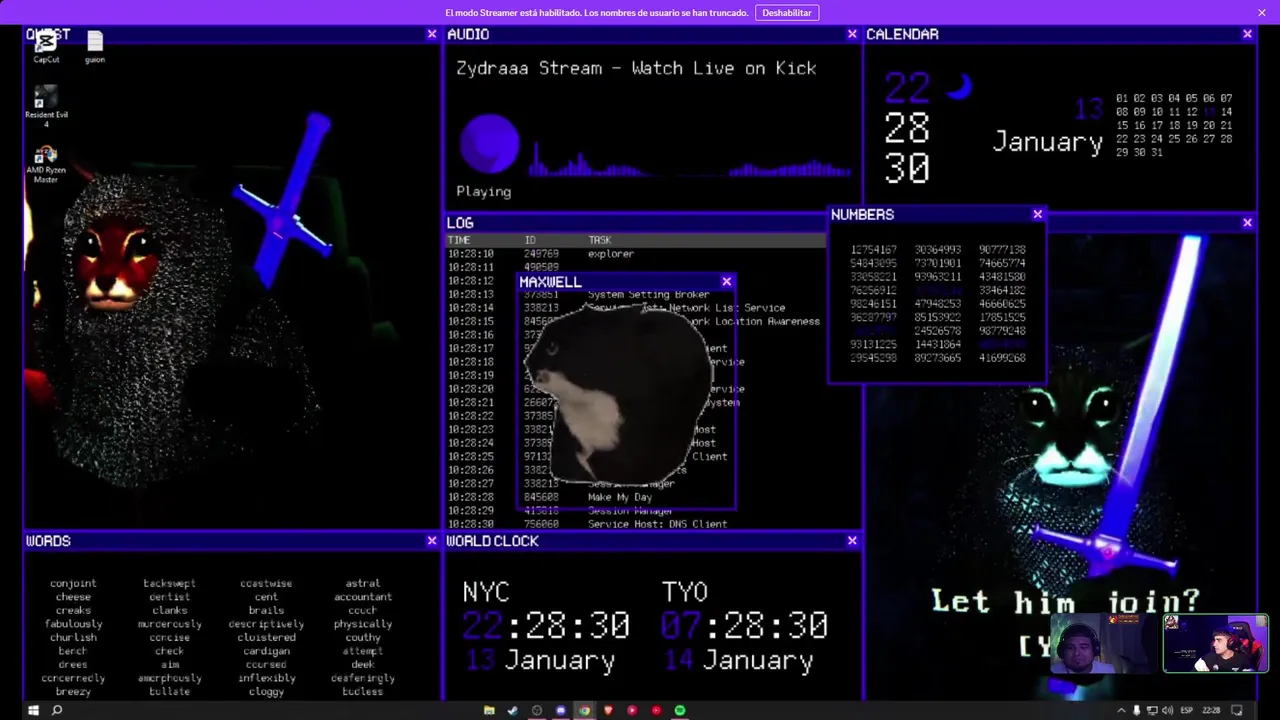Viewport: 1280px width, 720px height.
Task: Select the explorer row in Log
Action: 636,254
